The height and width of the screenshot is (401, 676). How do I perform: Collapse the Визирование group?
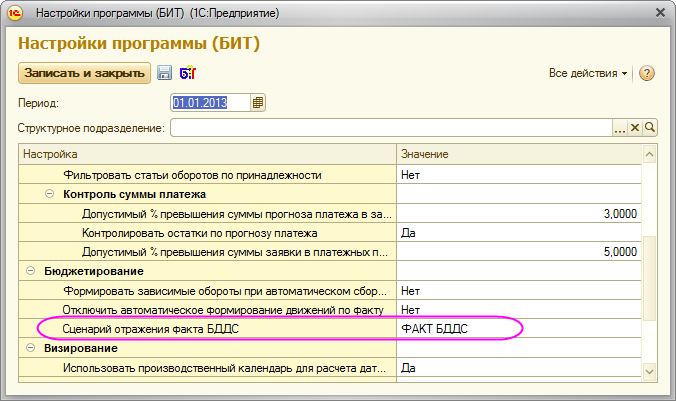coord(31,348)
